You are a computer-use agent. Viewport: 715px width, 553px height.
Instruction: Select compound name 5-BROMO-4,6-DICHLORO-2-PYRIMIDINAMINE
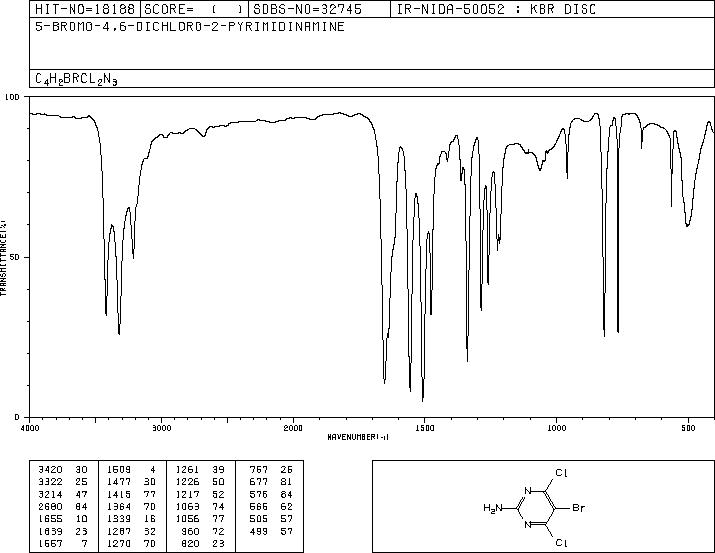click(190, 27)
